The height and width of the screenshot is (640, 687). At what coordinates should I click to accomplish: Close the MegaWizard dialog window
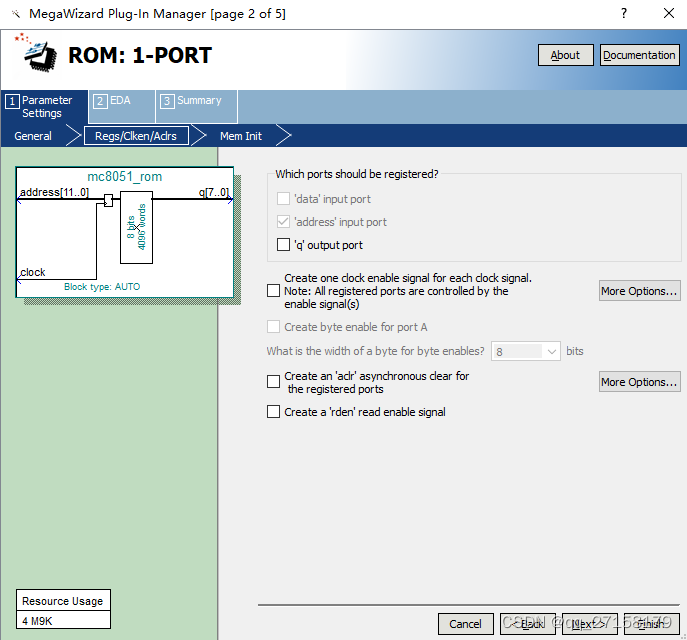[x=669, y=13]
